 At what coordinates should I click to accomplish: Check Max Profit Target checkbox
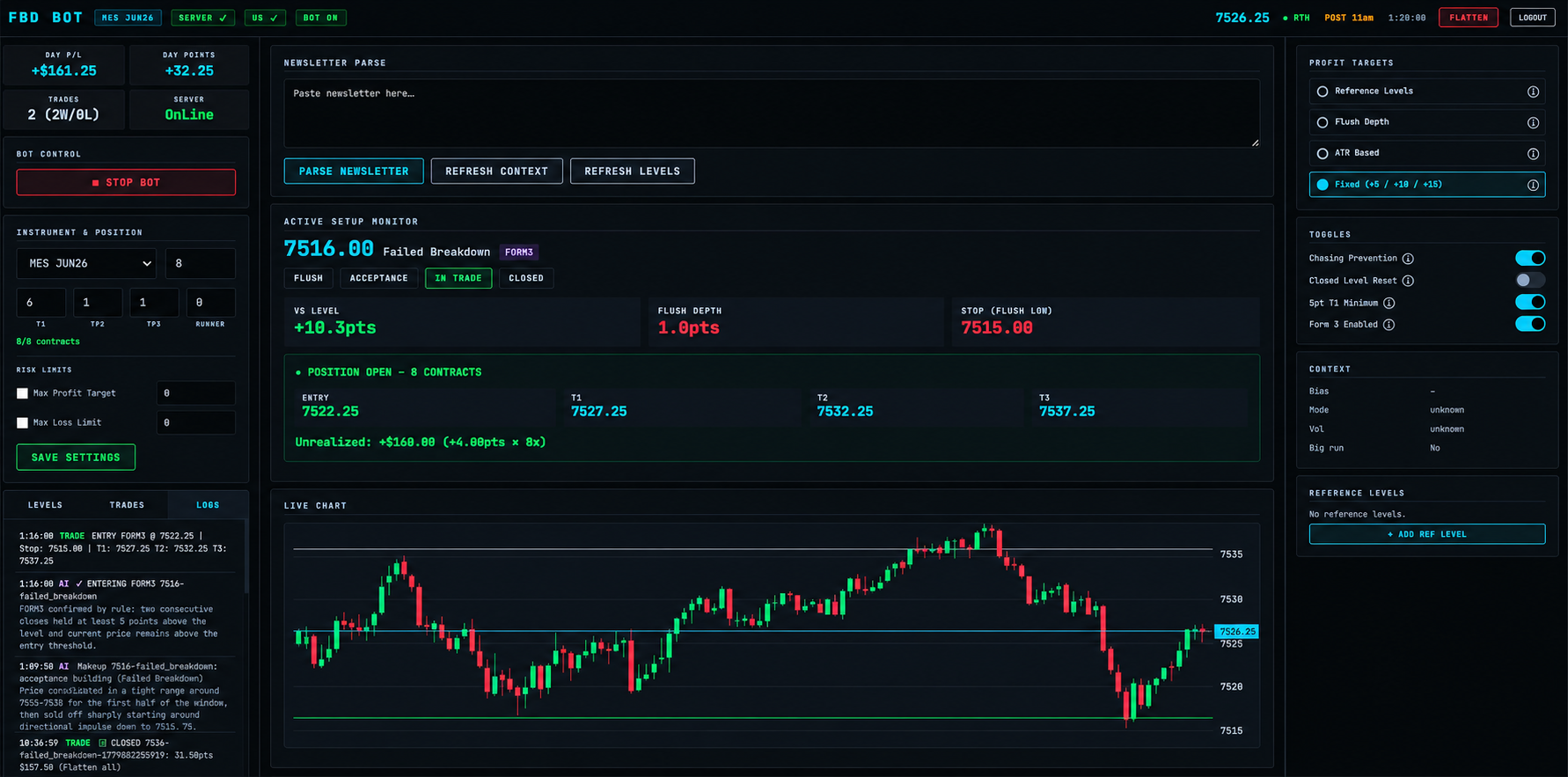click(x=23, y=393)
